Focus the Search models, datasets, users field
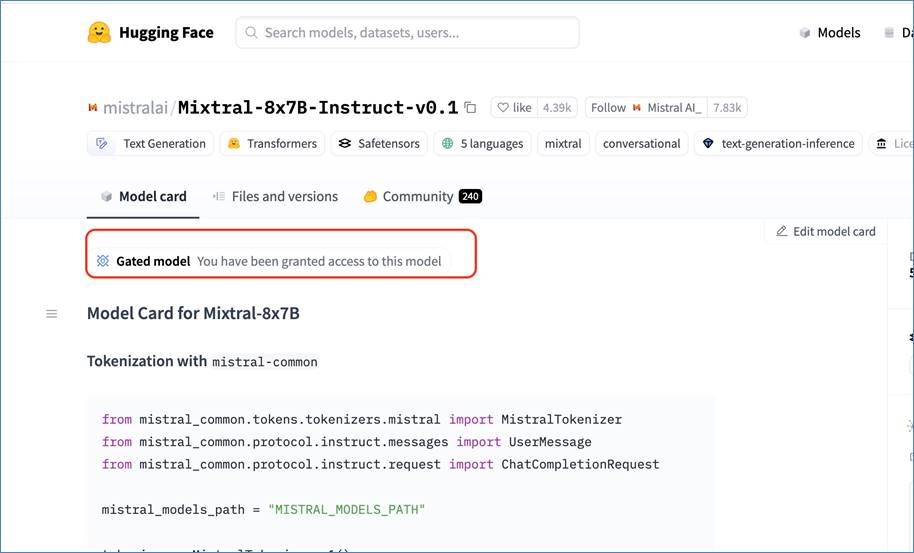Image resolution: width=914 pixels, height=553 pixels. click(x=407, y=33)
